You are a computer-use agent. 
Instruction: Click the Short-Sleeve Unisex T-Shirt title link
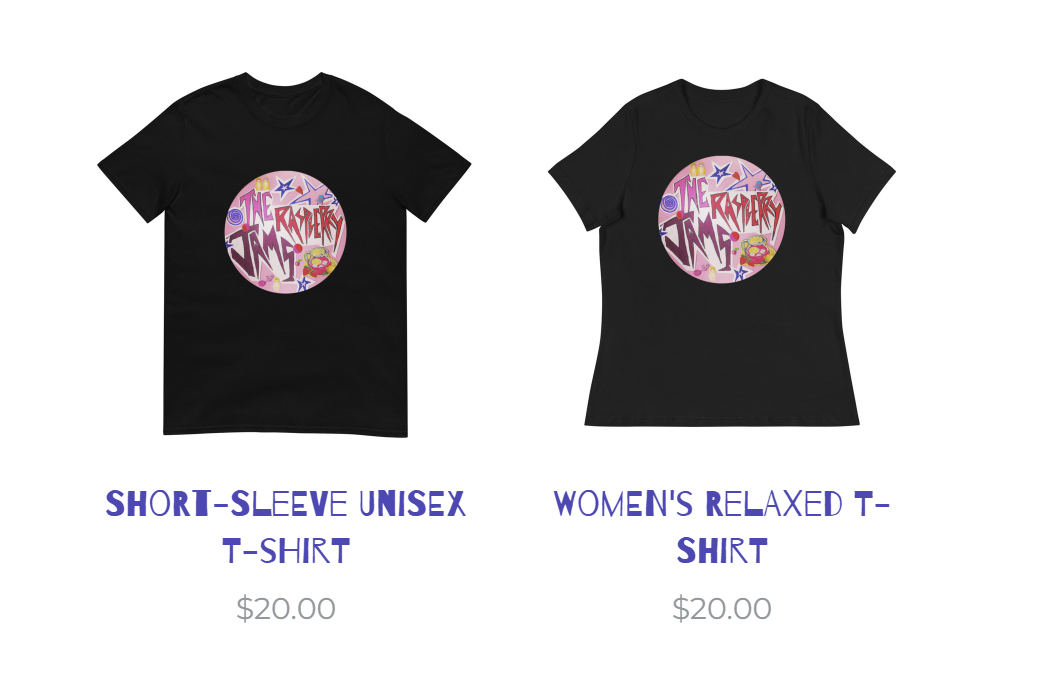(285, 527)
